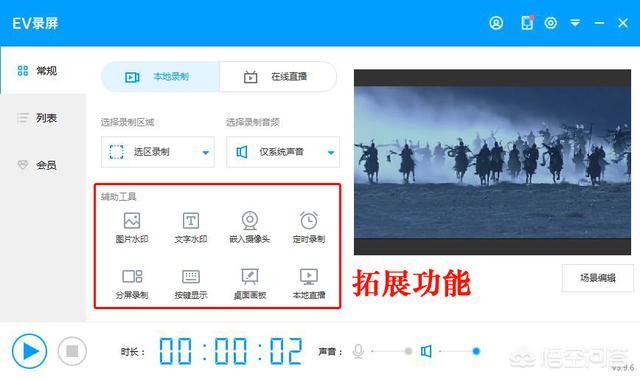Screen dimensions: 640x380
Task: Open the 本地直播 tool
Action: click(309, 284)
